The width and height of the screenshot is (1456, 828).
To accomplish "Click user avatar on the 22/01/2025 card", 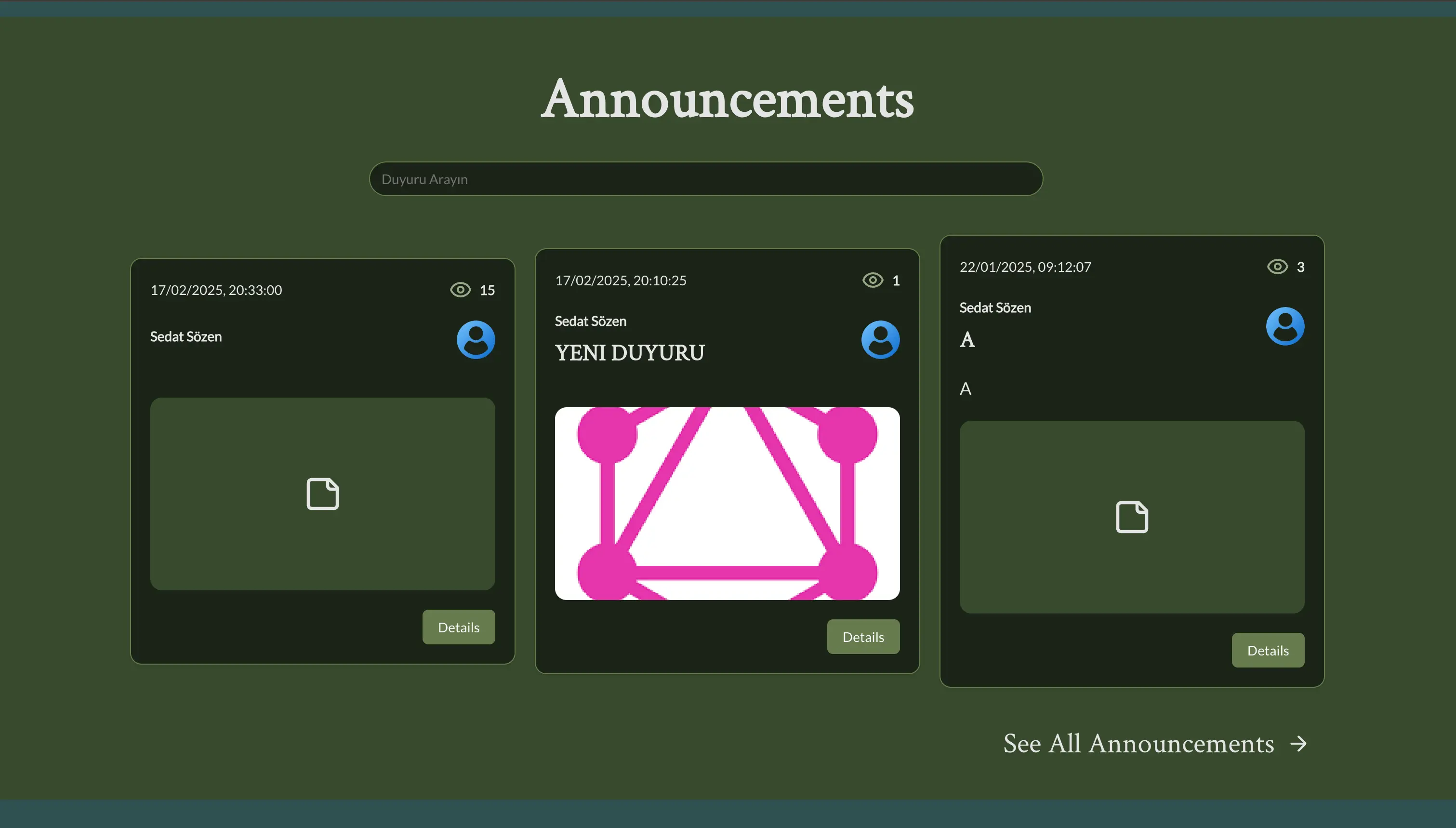I will [x=1285, y=326].
